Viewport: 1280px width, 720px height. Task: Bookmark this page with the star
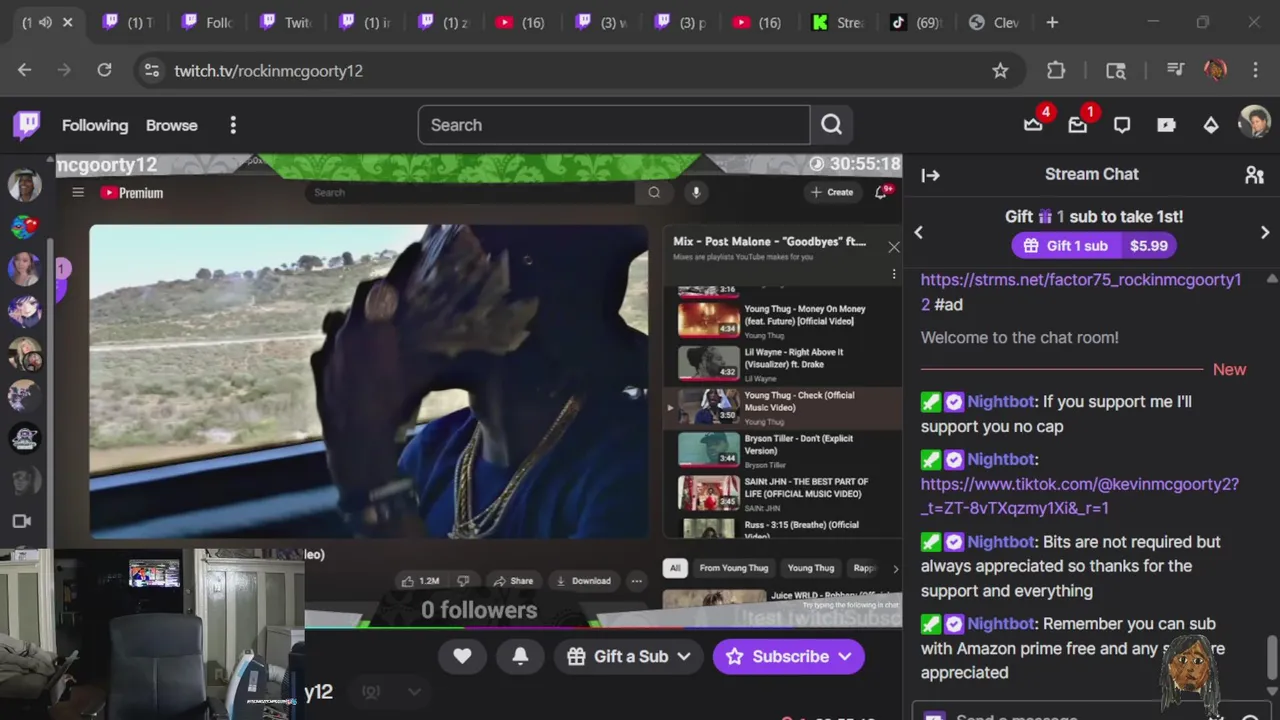click(1000, 70)
